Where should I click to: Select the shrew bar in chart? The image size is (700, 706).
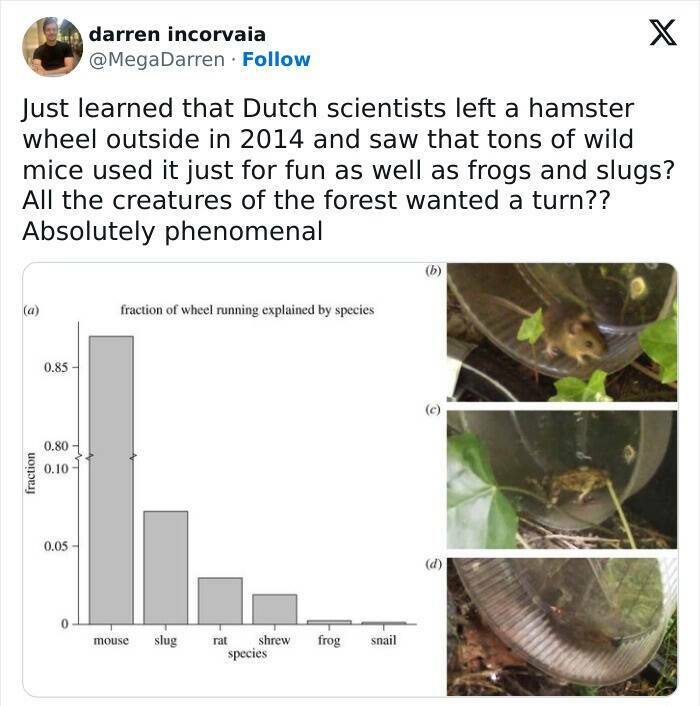(274, 608)
